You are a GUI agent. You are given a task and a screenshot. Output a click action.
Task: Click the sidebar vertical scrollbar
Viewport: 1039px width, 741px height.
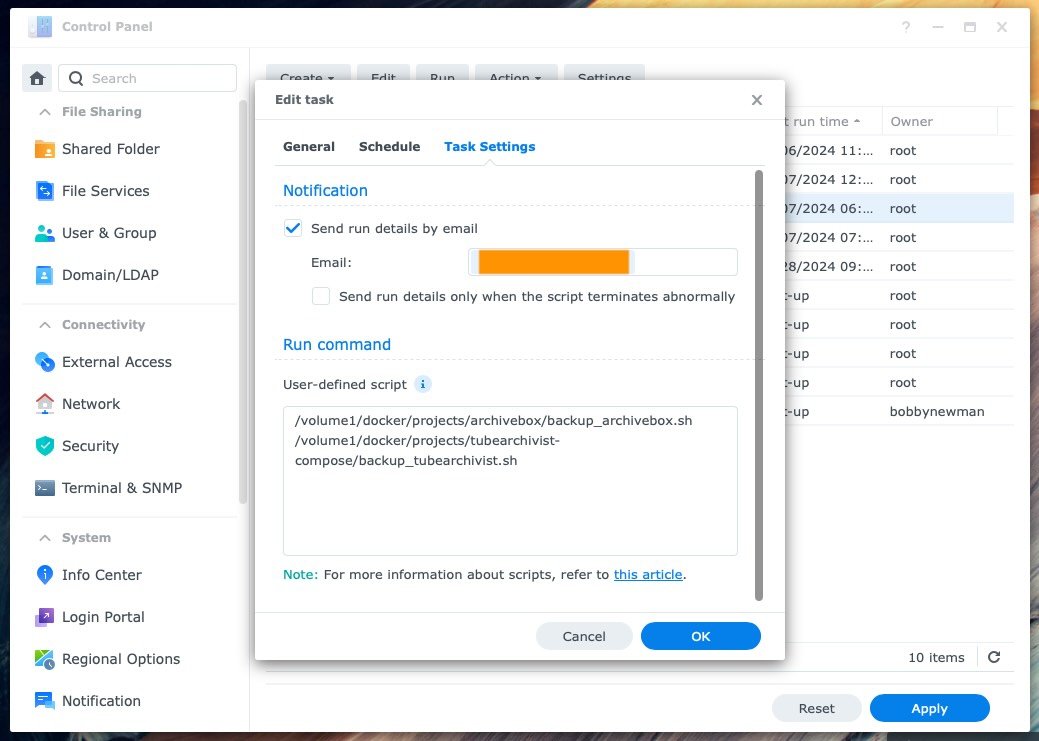tap(243, 302)
